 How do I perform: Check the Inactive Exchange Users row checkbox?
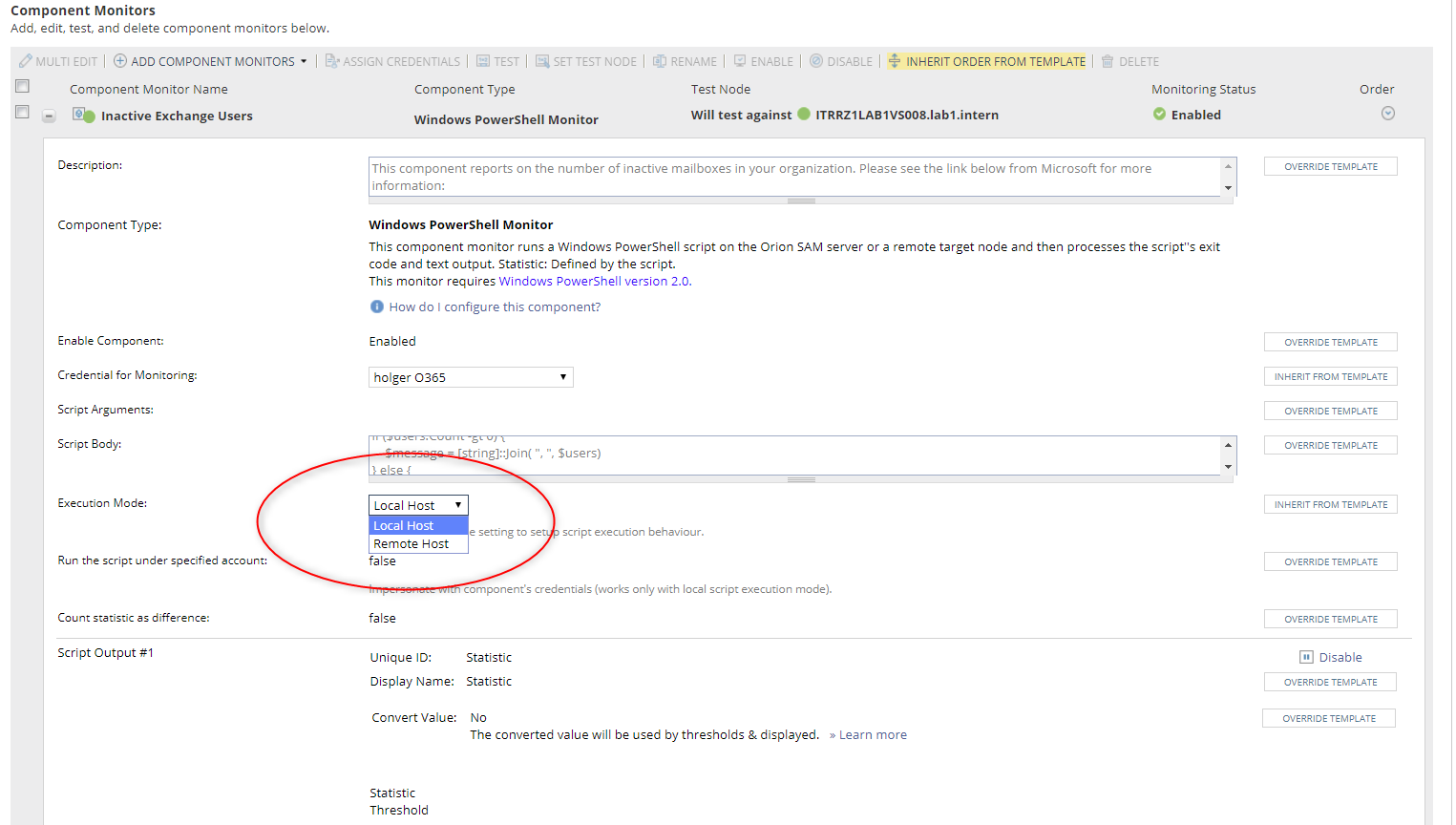coord(22,112)
